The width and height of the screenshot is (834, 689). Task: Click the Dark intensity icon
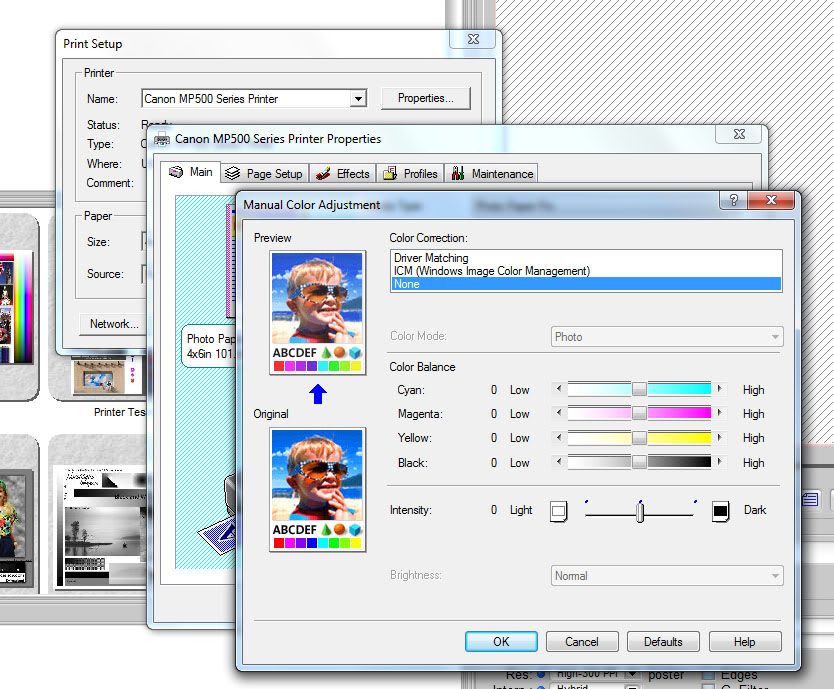(x=721, y=511)
